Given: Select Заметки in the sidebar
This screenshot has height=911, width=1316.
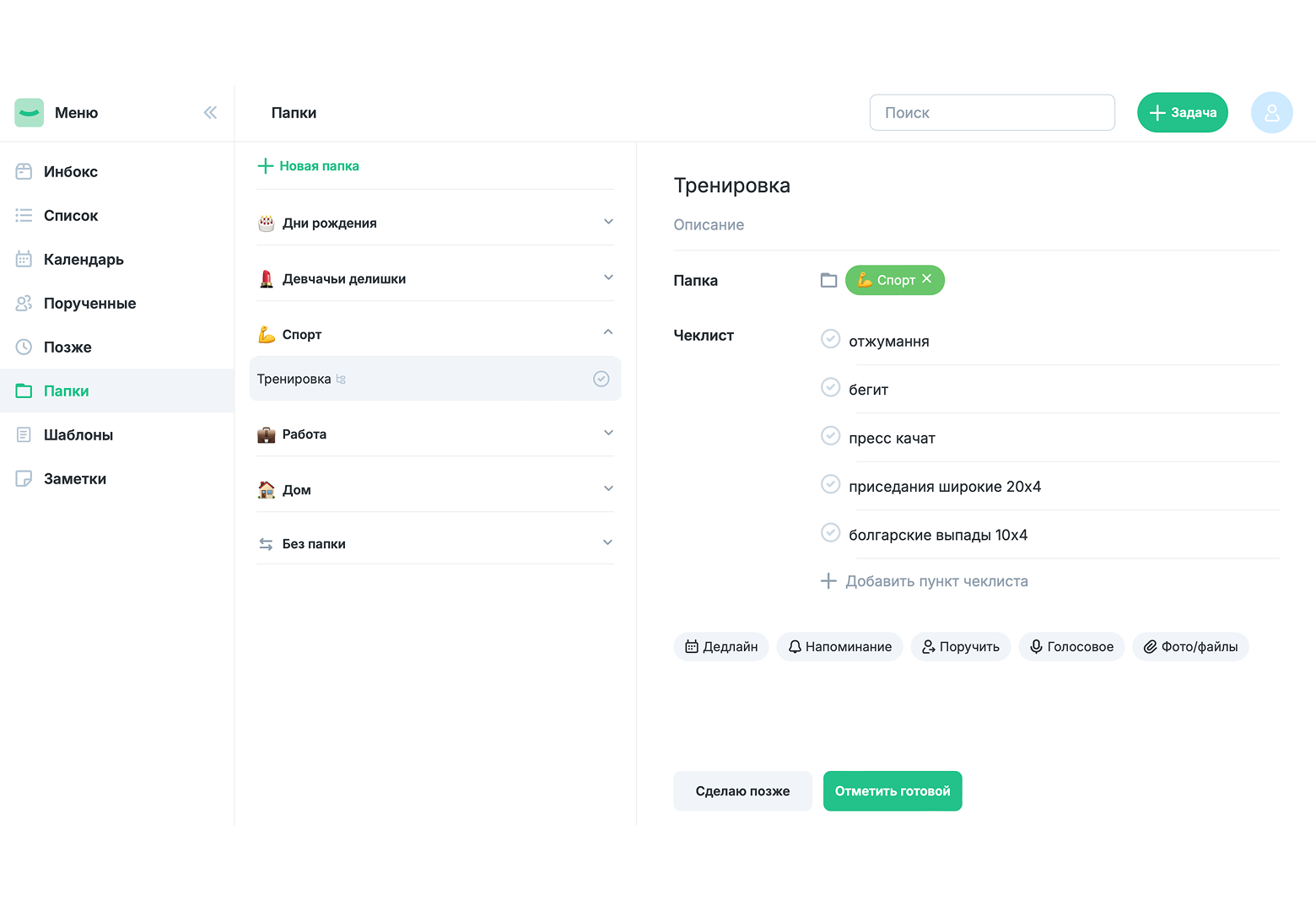Looking at the screenshot, I should point(75,478).
